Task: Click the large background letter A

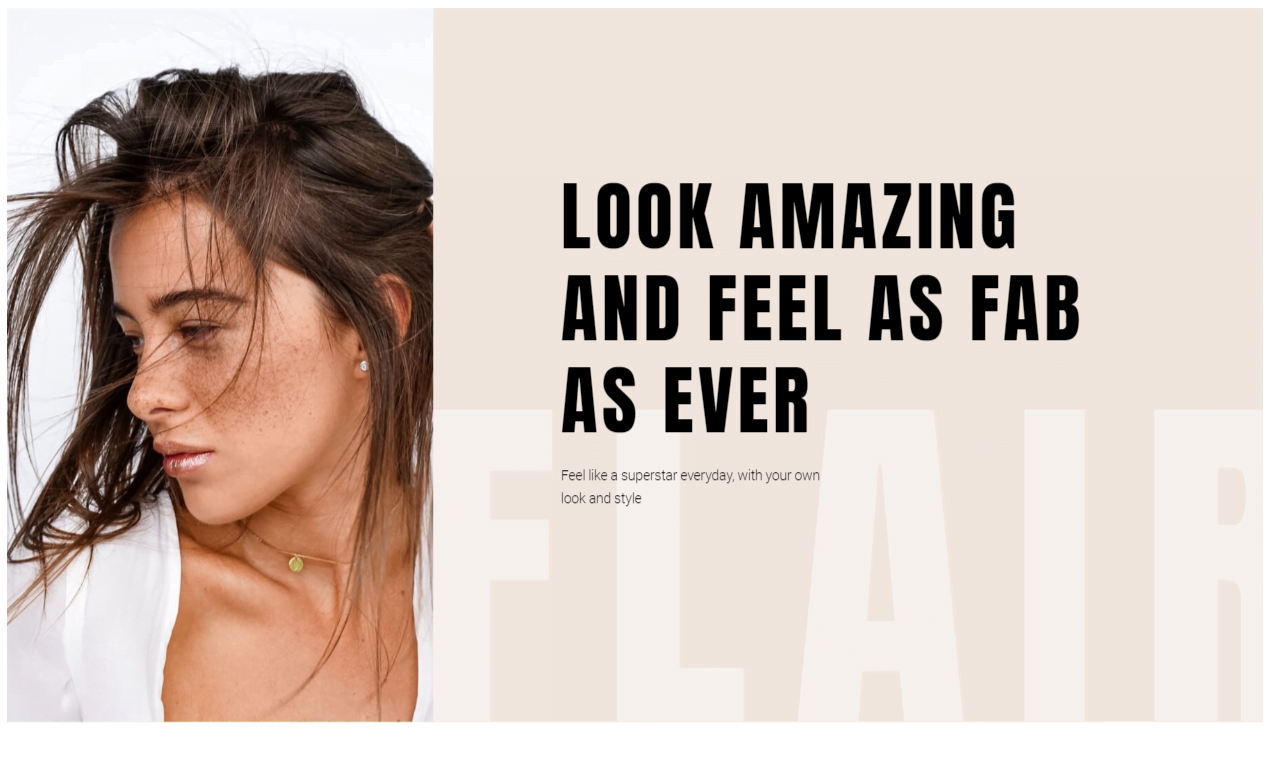Action: point(880,565)
